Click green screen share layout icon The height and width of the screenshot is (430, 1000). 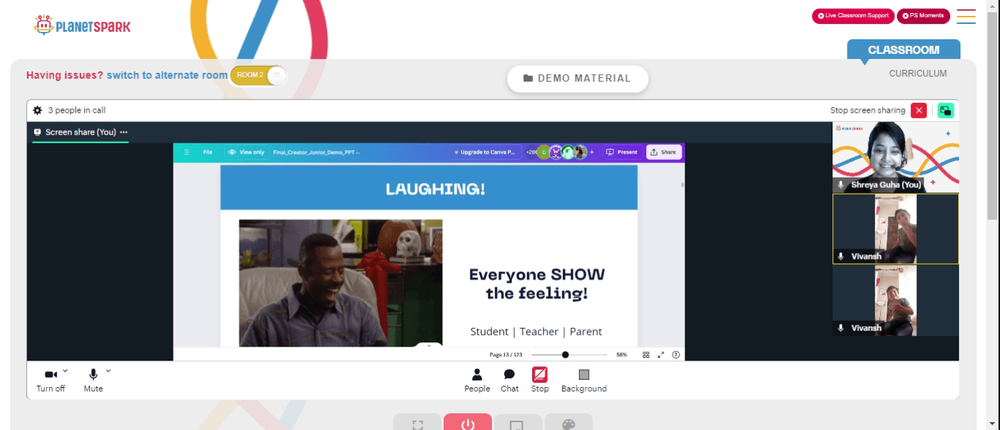click(x=946, y=110)
